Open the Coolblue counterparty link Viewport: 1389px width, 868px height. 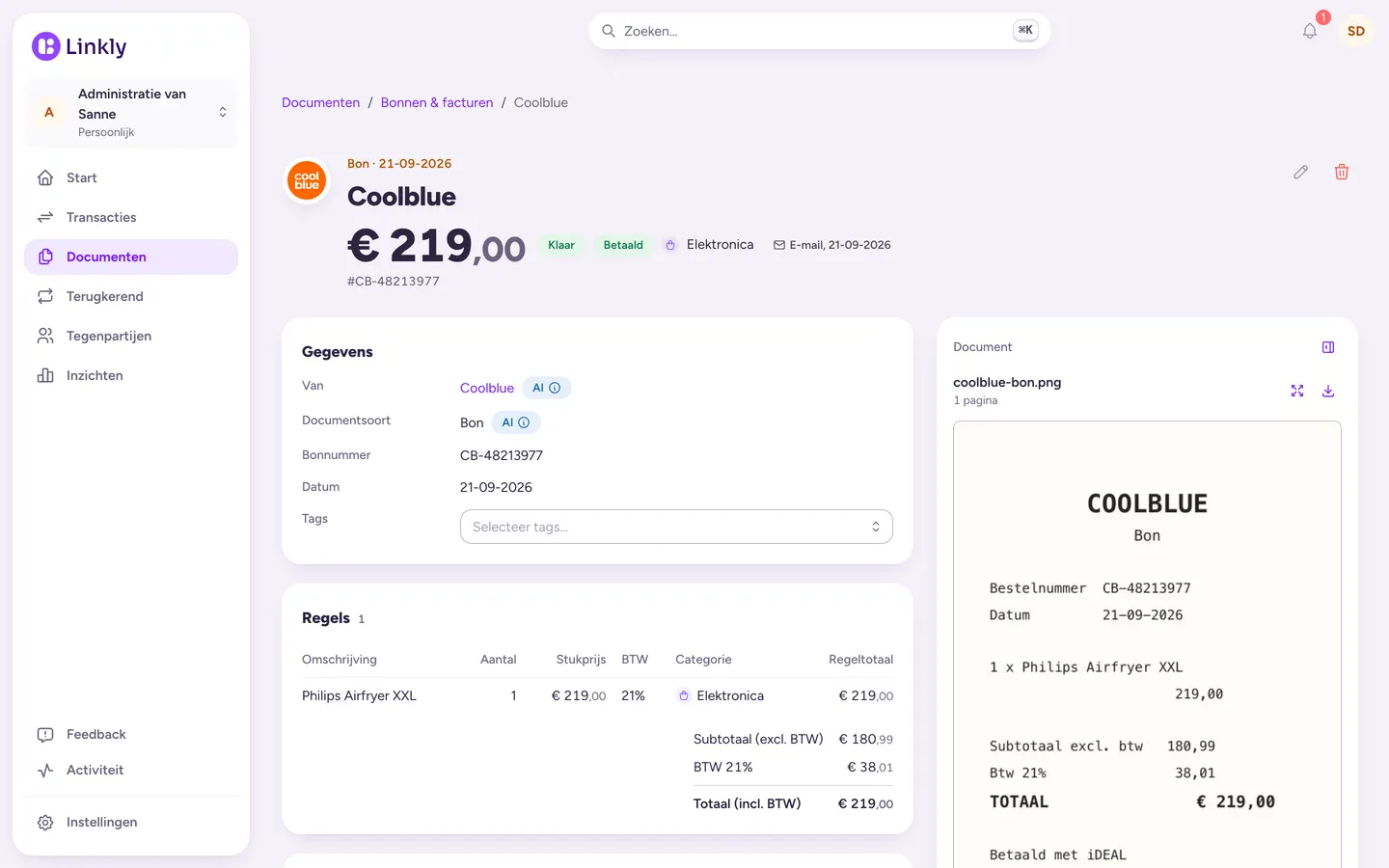click(487, 388)
